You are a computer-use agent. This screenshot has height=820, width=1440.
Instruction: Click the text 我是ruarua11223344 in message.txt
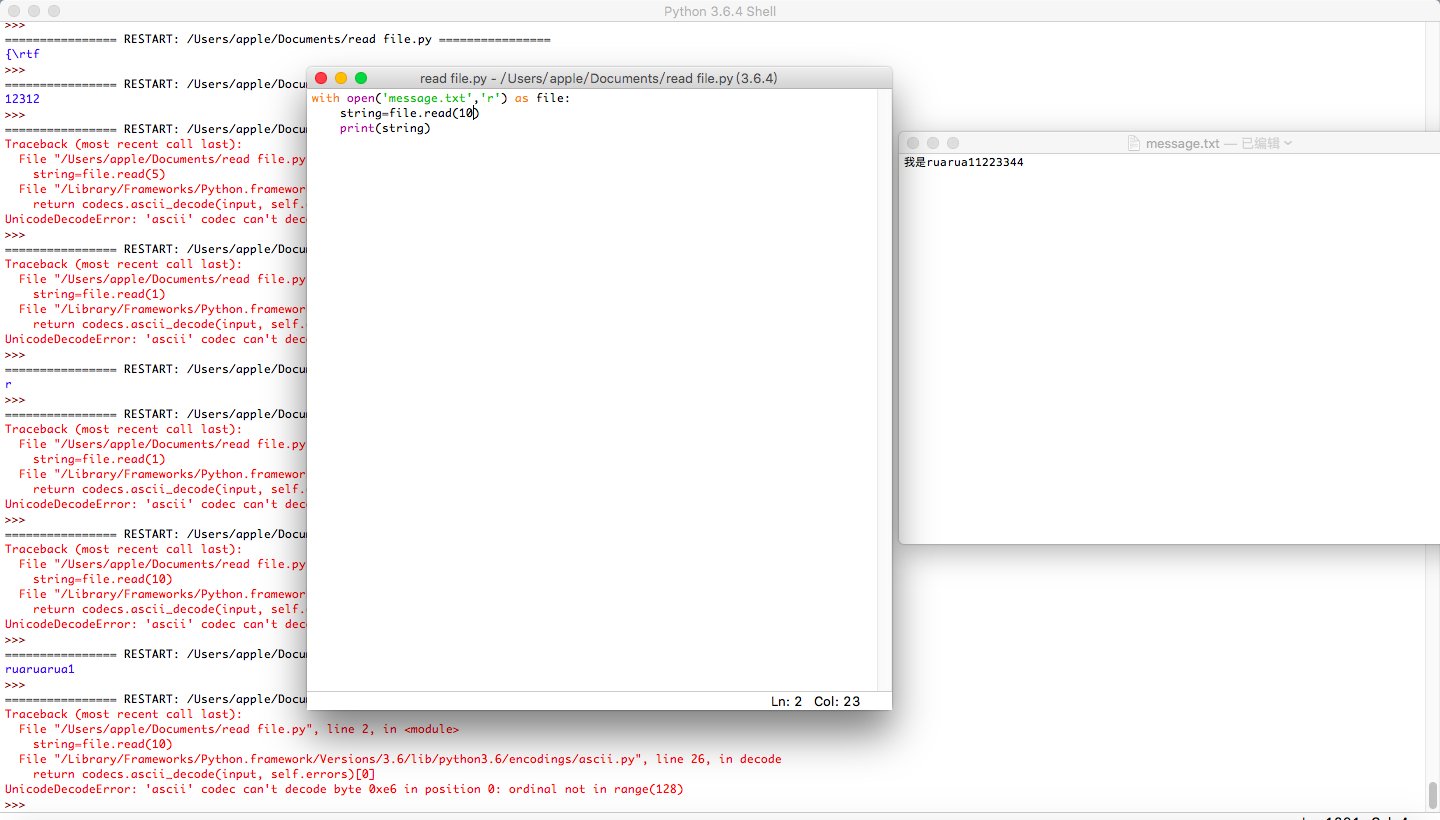point(963,162)
